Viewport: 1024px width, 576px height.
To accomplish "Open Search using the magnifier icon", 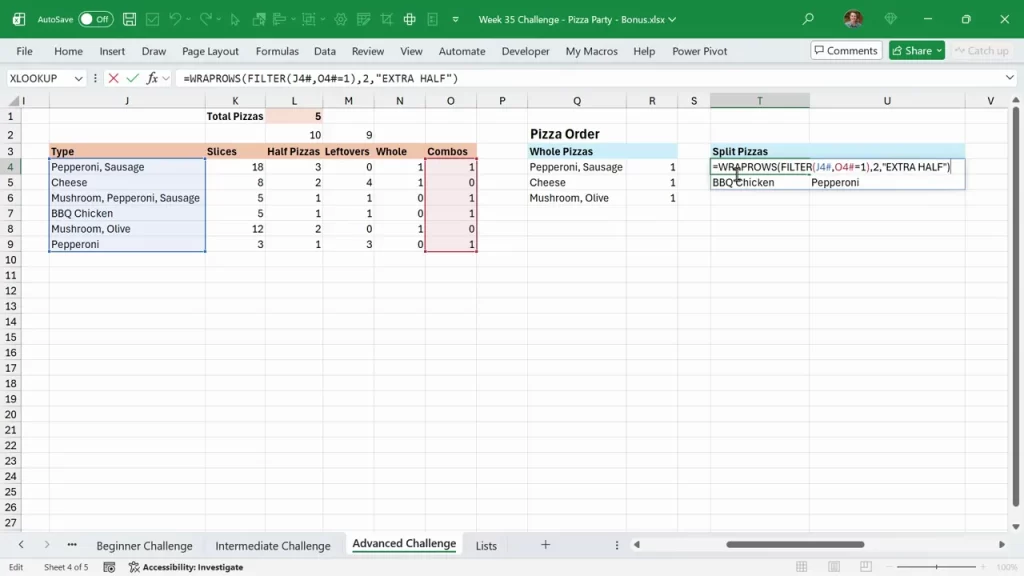I will click(x=806, y=19).
